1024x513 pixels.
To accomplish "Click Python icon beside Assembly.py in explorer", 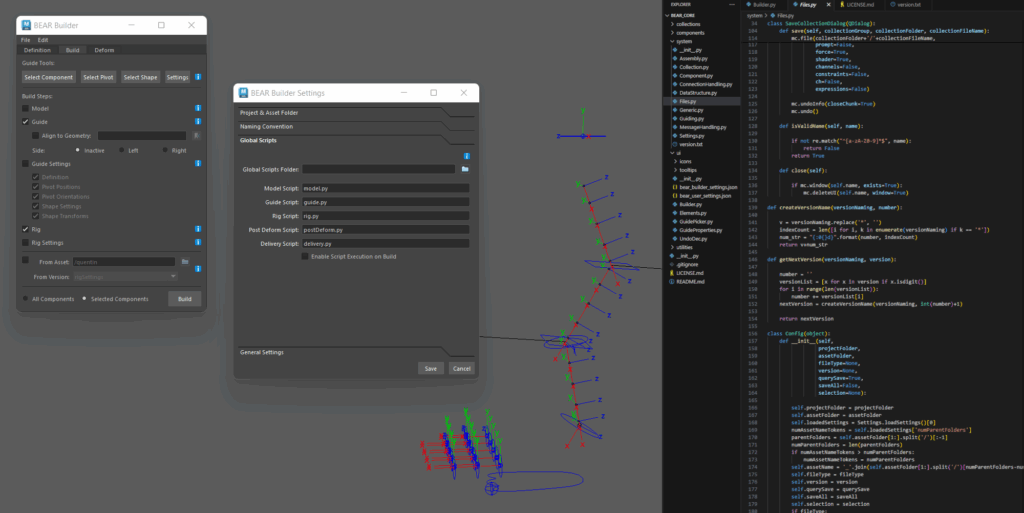I will click(x=675, y=58).
